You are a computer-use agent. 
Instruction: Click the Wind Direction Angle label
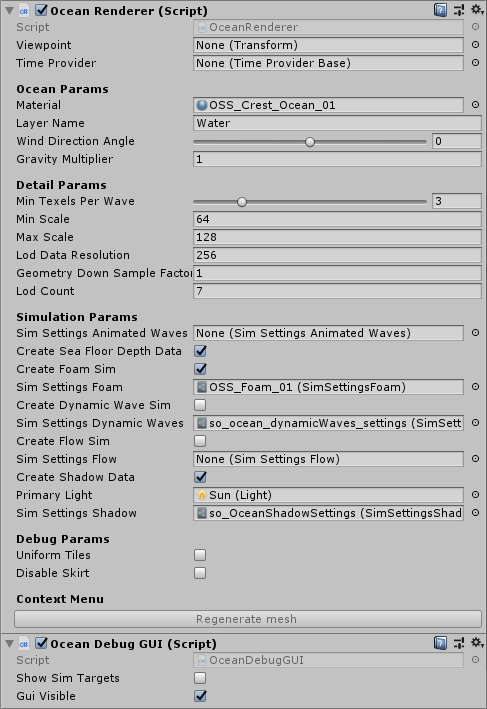coord(76,141)
